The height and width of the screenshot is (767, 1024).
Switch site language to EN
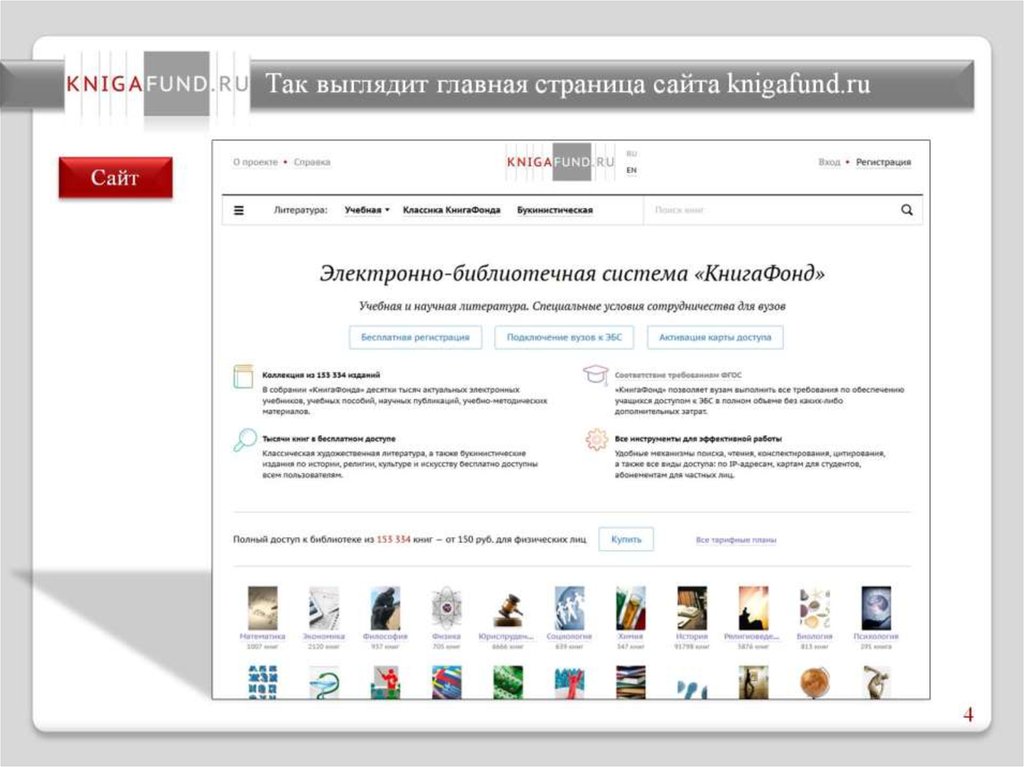point(631,171)
